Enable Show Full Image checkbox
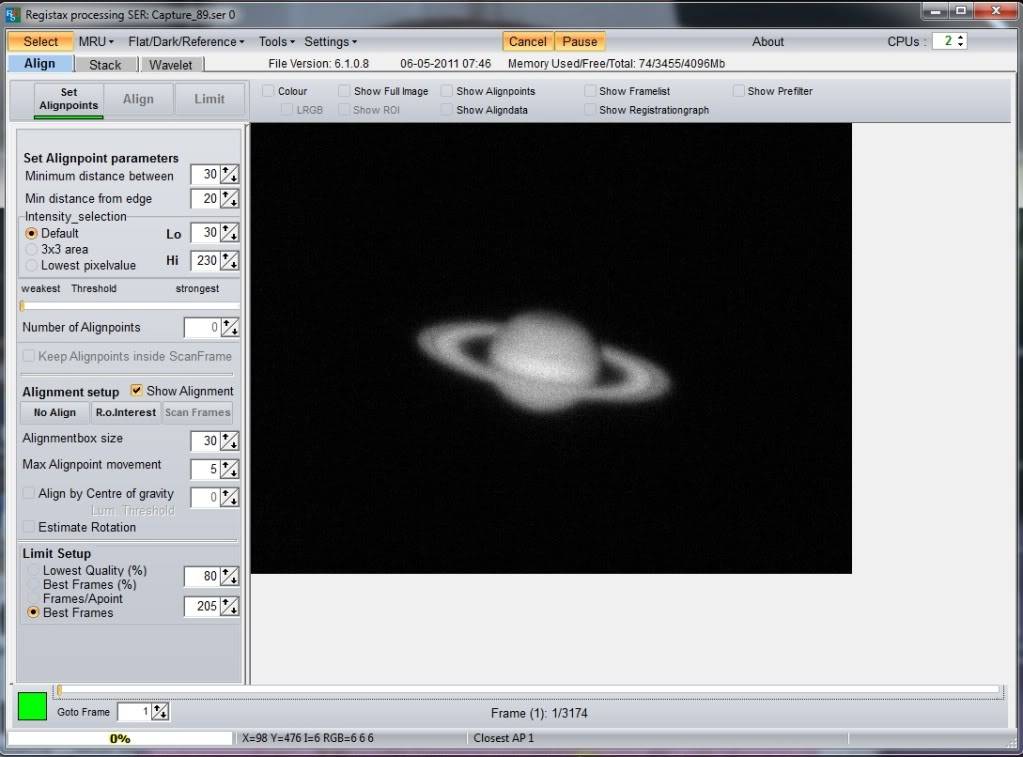Image resolution: width=1023 pixels, height=757 pixels. coord(344,91)
